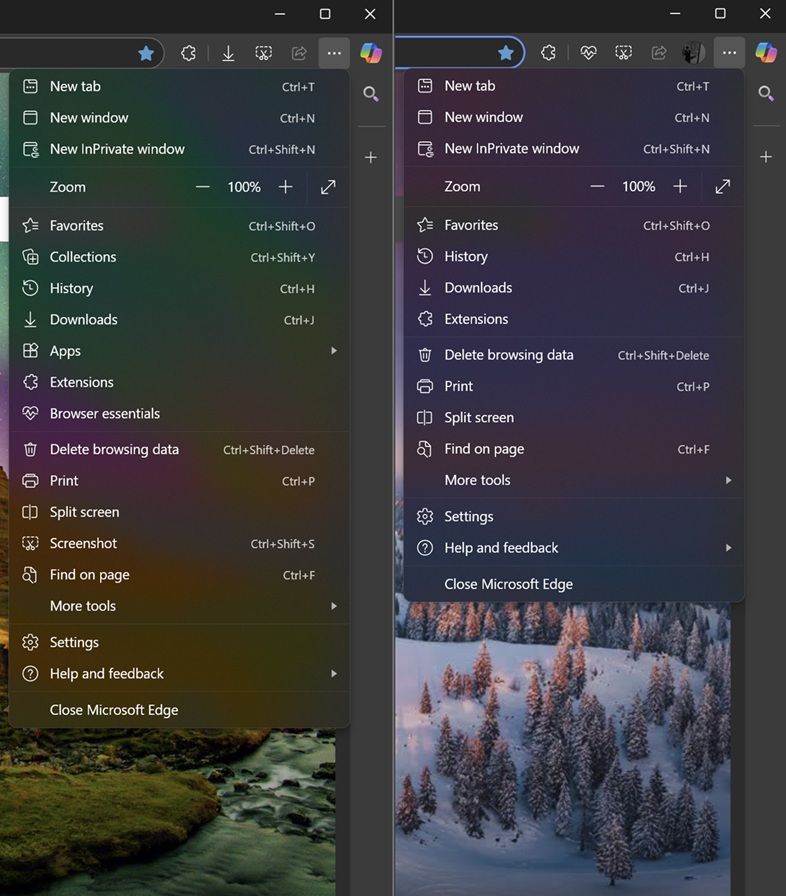Click Browser essentials heart icon in right toolbar

[588, 53]
